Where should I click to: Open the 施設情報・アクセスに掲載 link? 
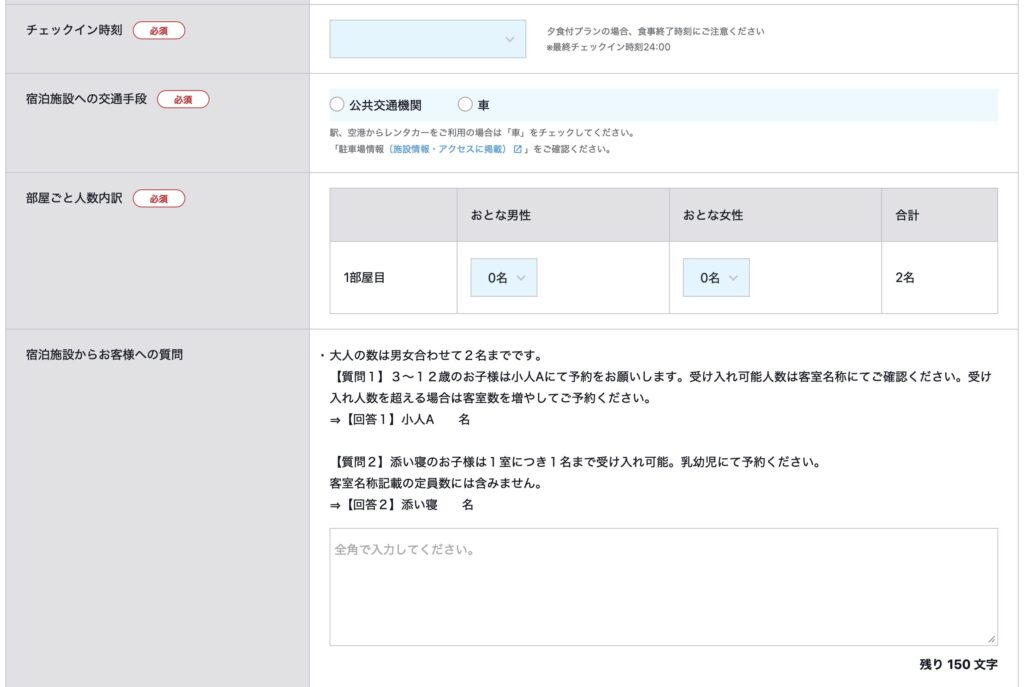tap(449, 149)
